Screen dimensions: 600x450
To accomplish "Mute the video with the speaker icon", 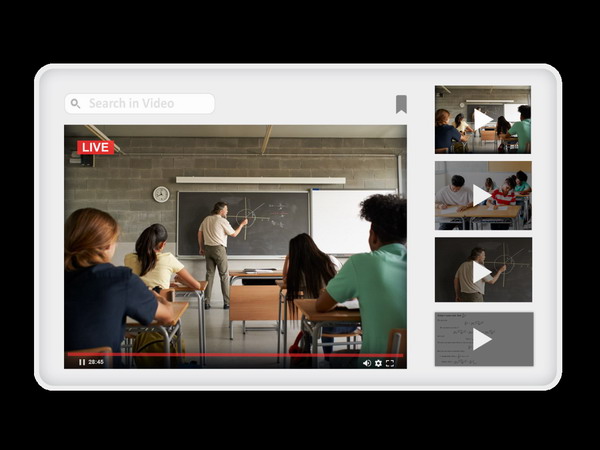I will [x=366, y=363].
